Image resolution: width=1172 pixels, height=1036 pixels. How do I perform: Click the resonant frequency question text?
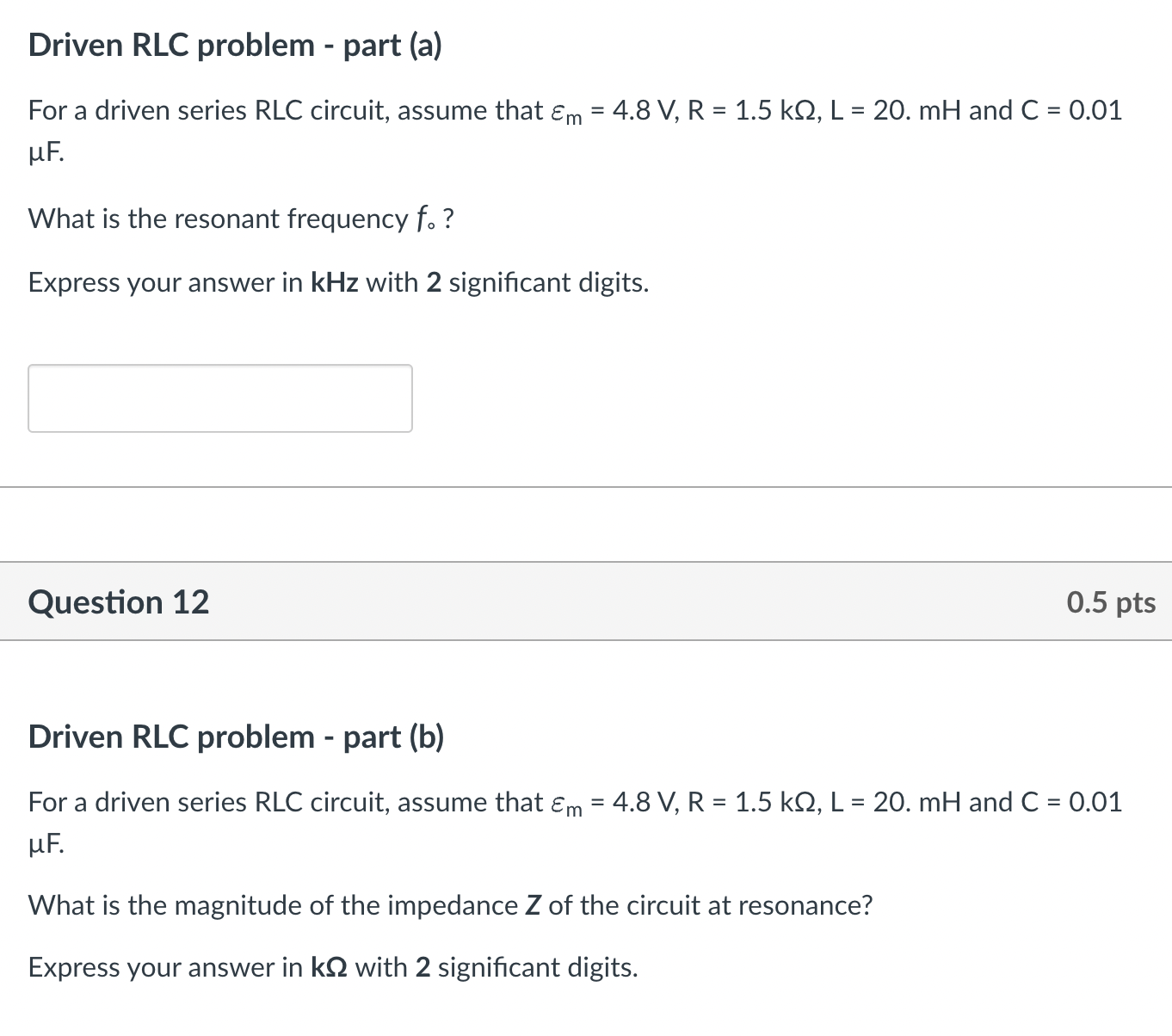click(241, 219)
